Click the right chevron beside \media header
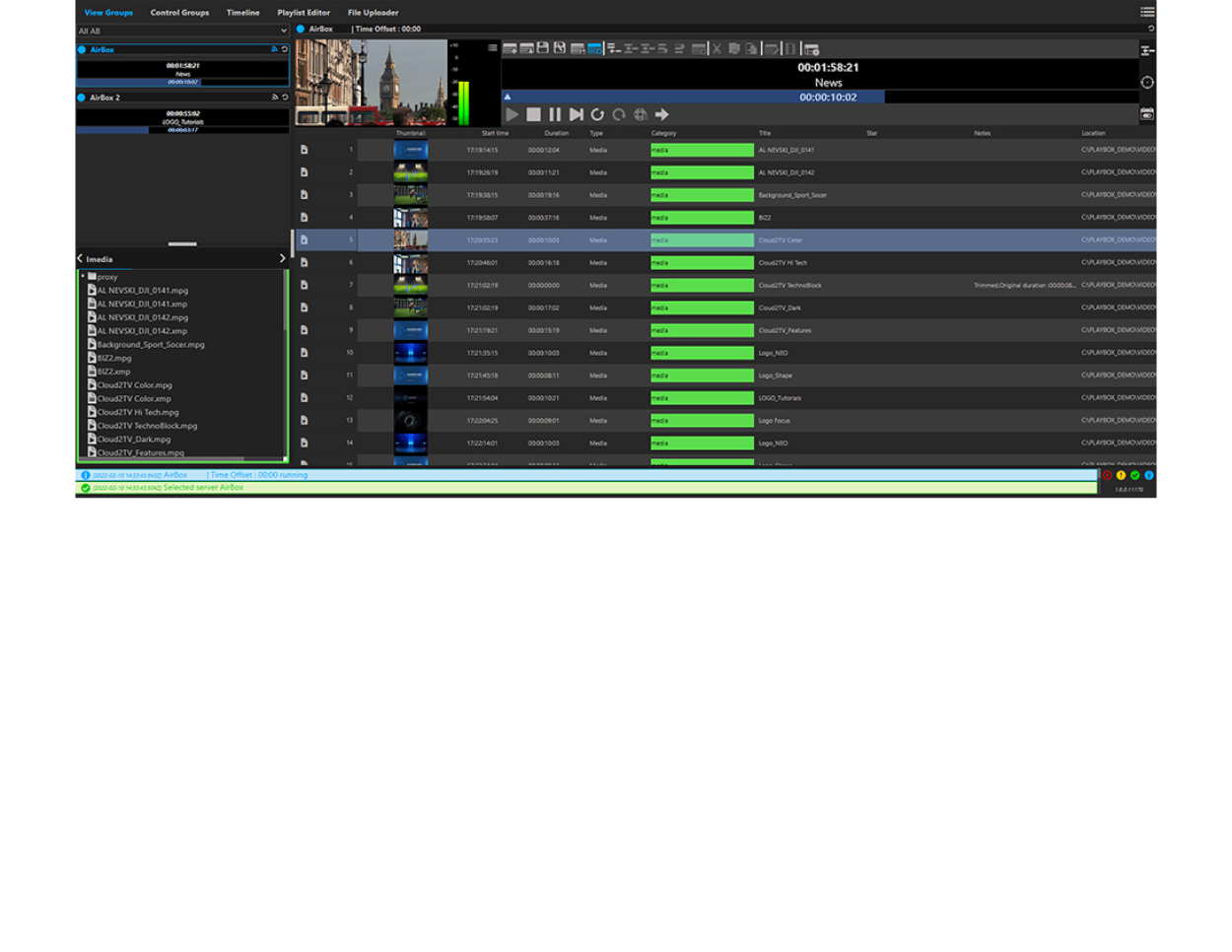Viewport: 1232px width, 952px height. tap(282, 259)
